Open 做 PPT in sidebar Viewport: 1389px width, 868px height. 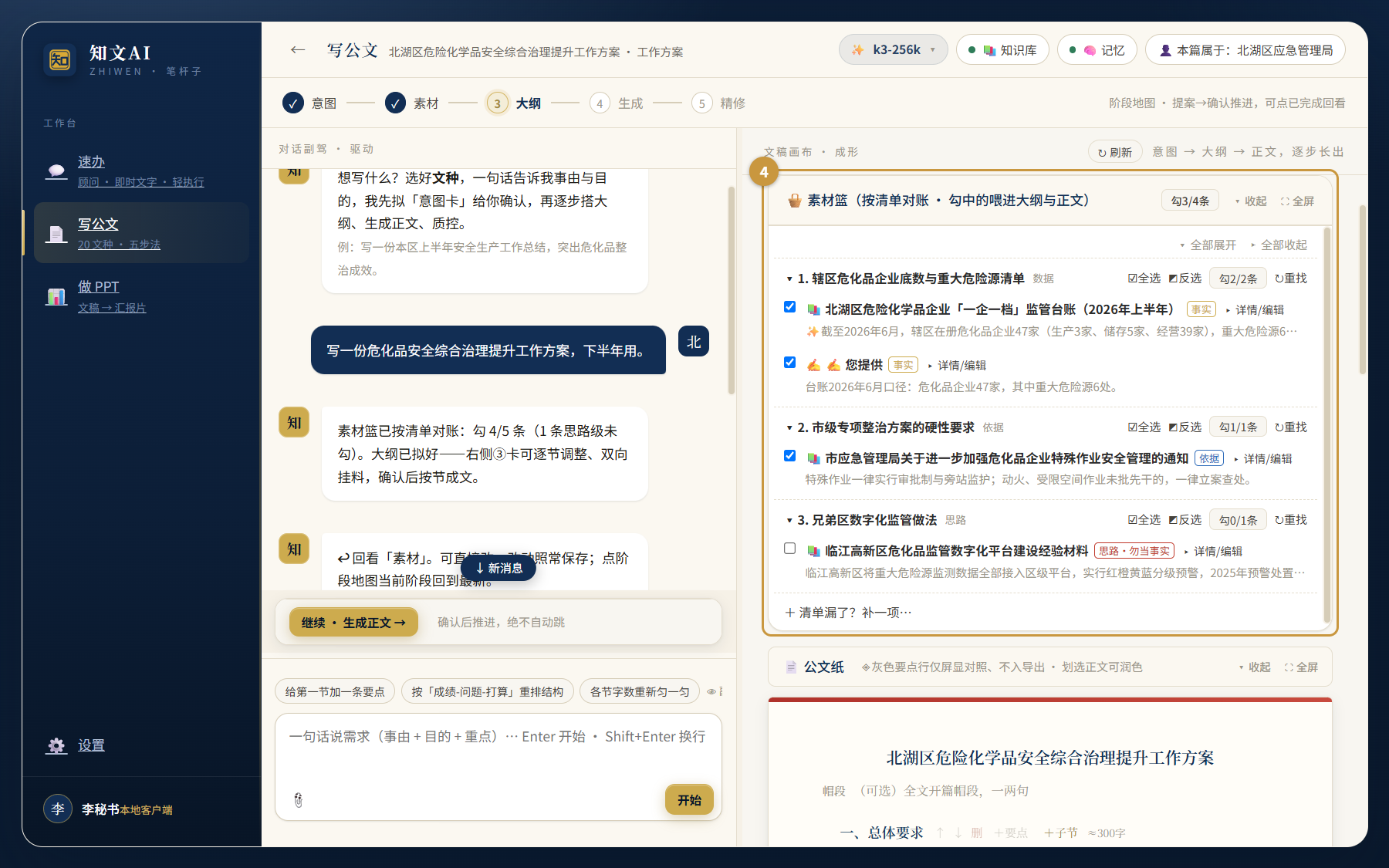[141, 296]
